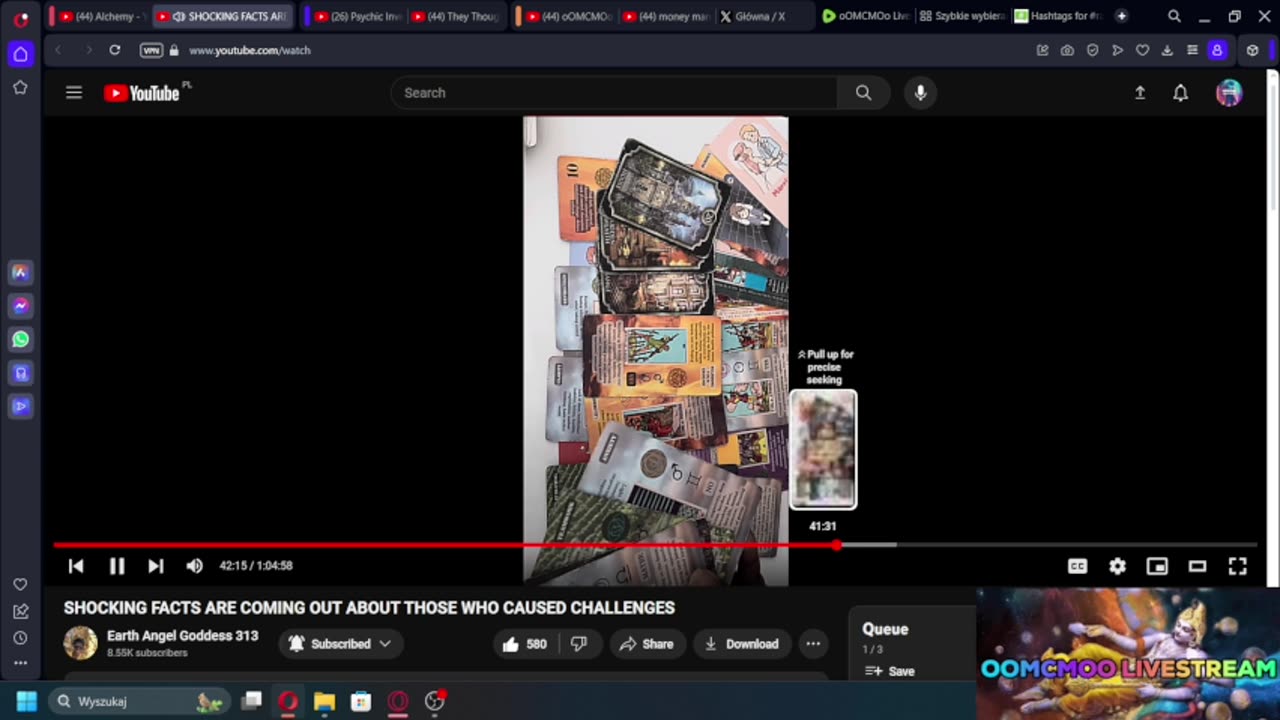Open the YouTube account avatar menu
This screenshot has width=1280, height=720.
[x=1229, y=93]
